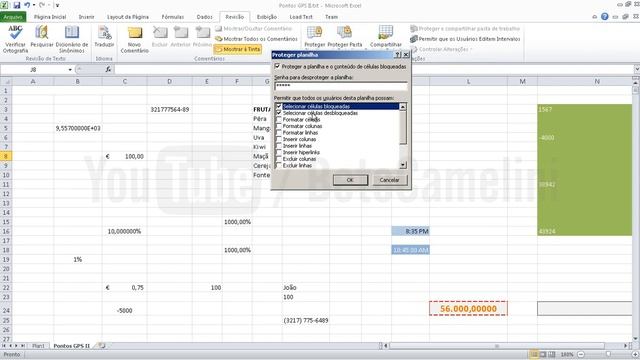This screenshot has width=640, height=360.
Task: Click the Proteger Planilha ribbon icon
Action: [315, 33]
